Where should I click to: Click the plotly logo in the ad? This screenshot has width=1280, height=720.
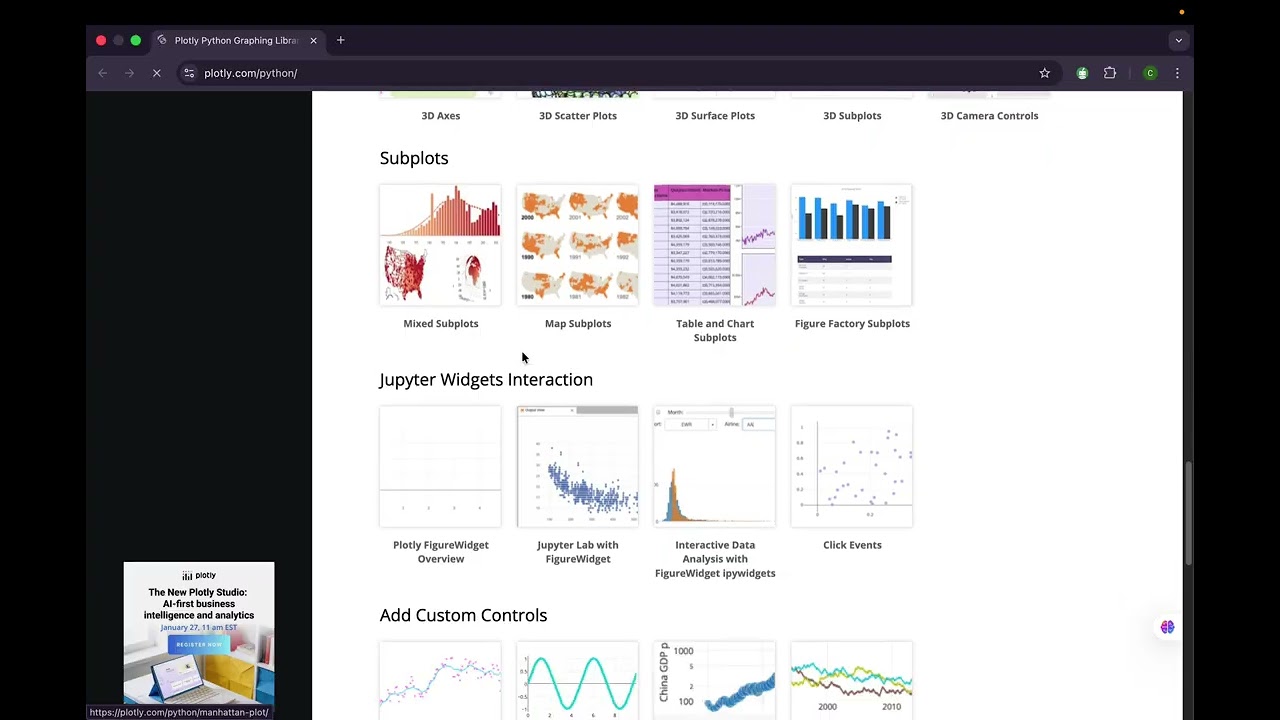click(199, 575)
